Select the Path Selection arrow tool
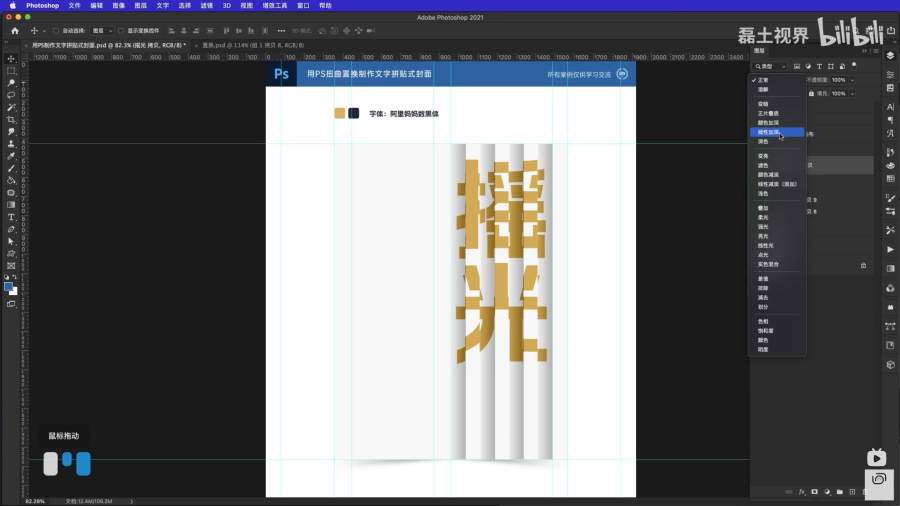 [11, 242]
